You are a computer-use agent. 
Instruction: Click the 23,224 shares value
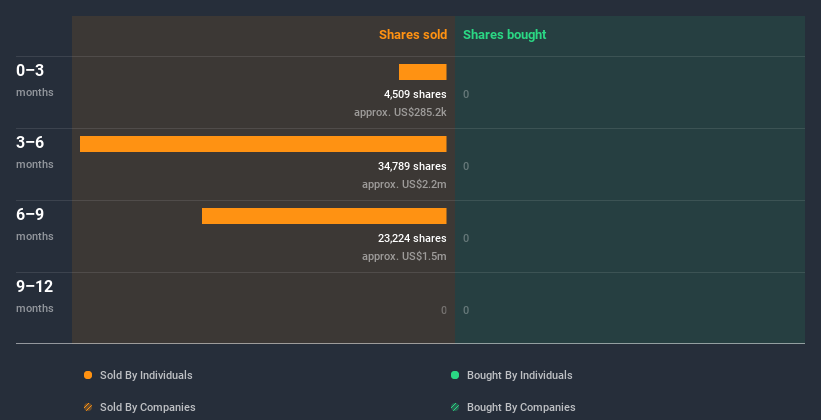[413, 238]
